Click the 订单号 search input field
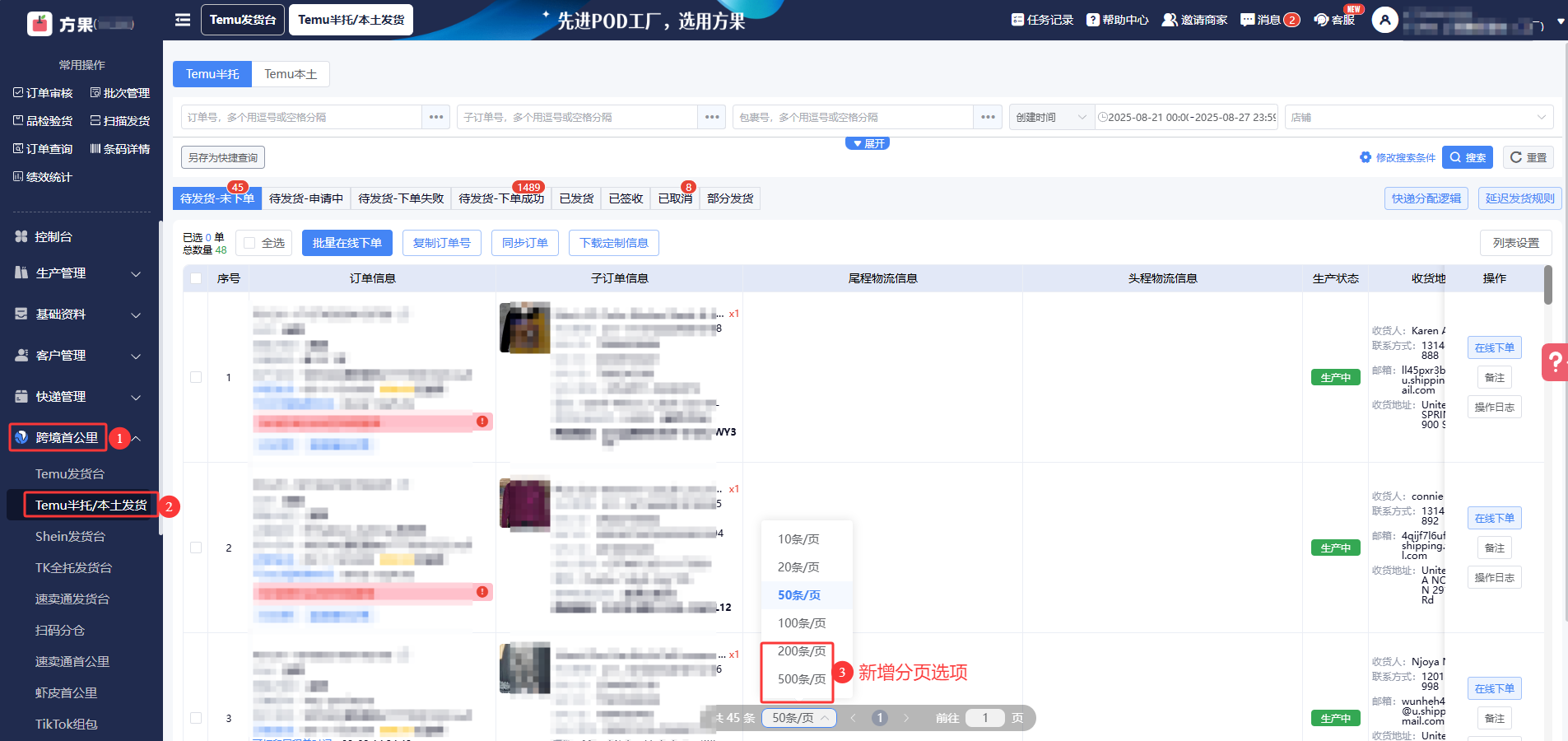This screenshot has height=741, width=1568. pos(302,117)
